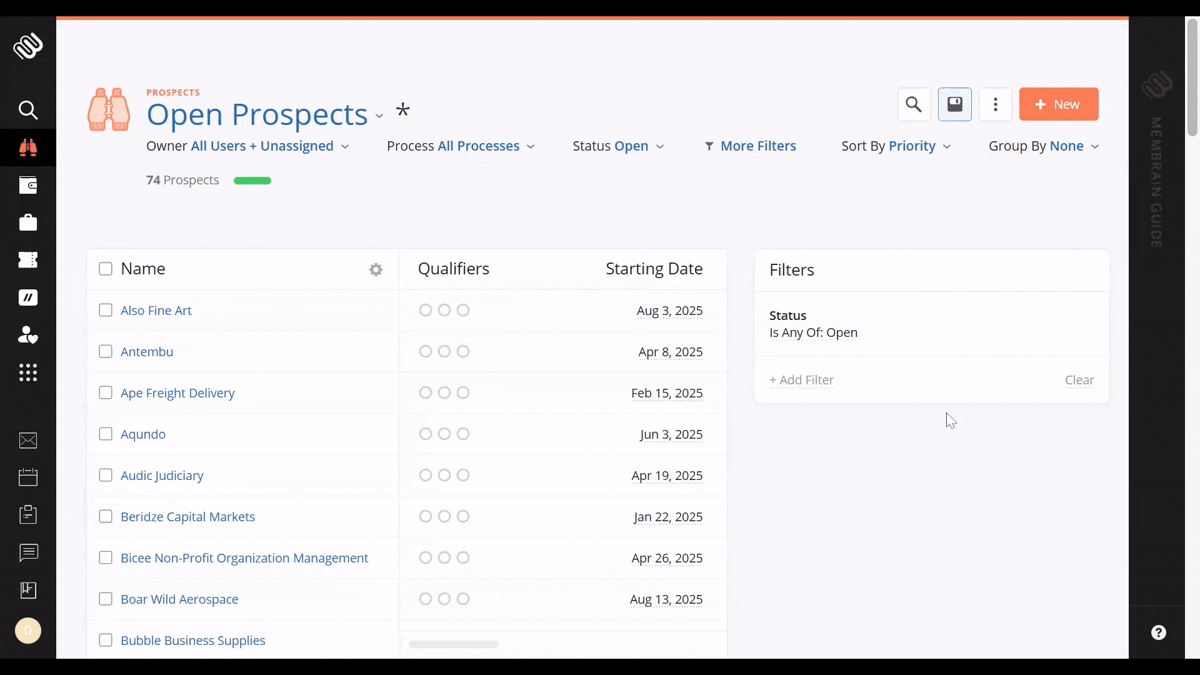Image resolution: width=1200 pixels, height=675 pixels.
Task: Click the More Filters option
Action: [x=750, y=146]
